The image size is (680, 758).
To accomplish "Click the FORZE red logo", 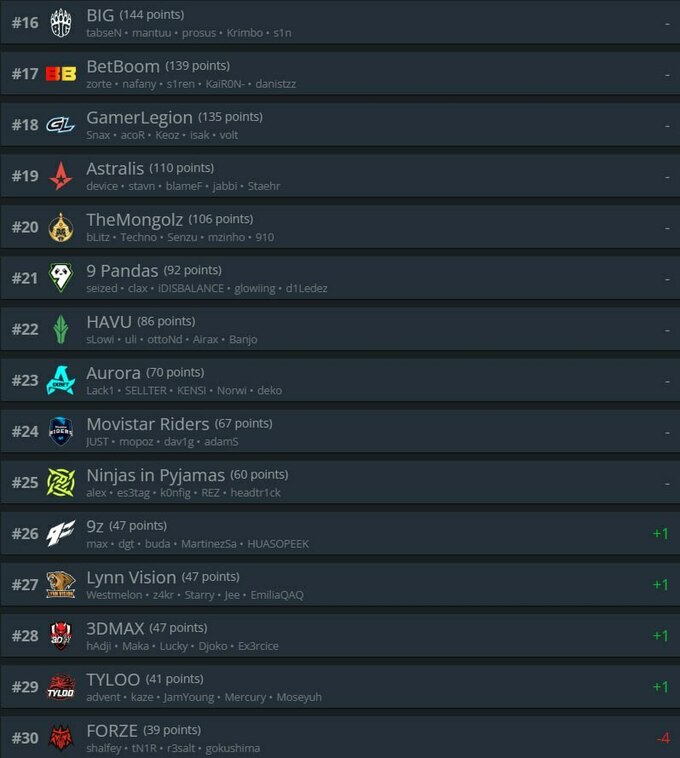I will (61, 738).
